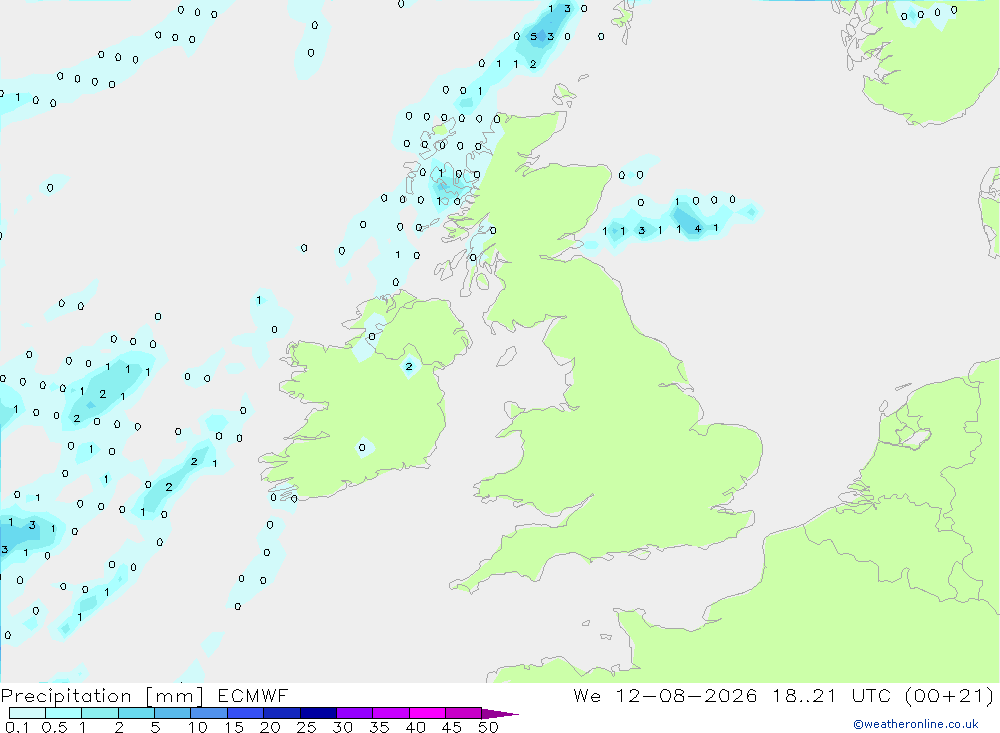
Task: Click the 25–30 mm navy legend swatch
Action: [318, 713]
